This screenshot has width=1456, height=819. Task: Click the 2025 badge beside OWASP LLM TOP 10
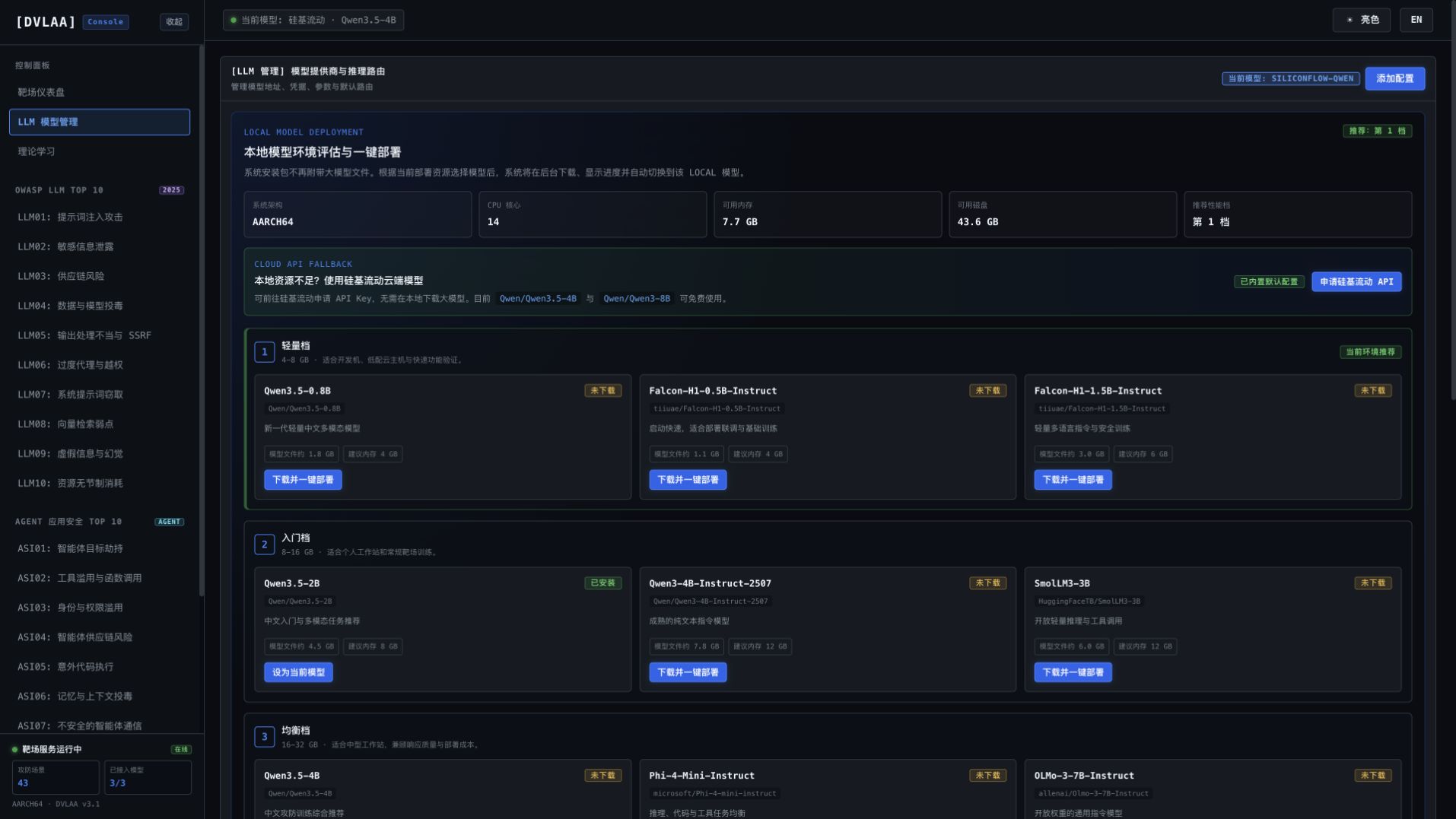pos(171,190)
